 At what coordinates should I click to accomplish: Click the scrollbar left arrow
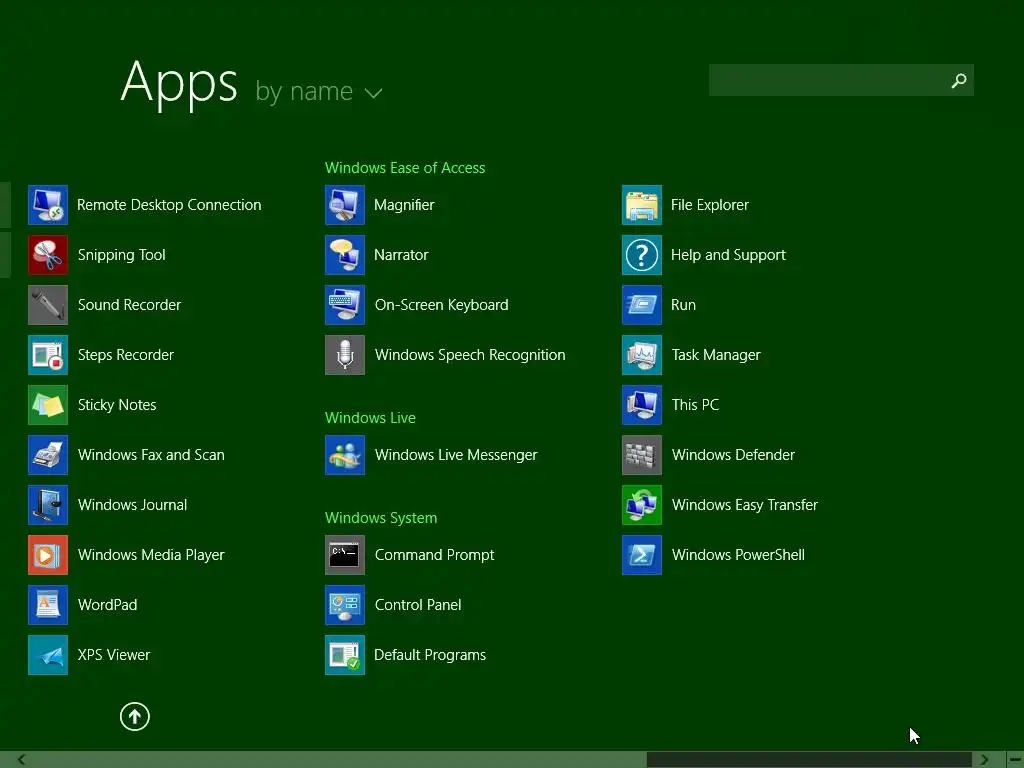click(x=22, y=759)
